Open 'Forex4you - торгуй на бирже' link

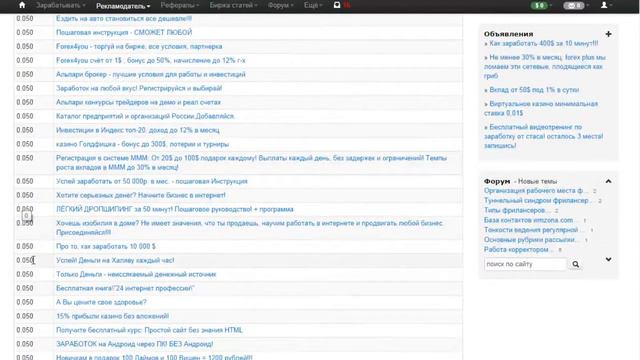(139, 47)
